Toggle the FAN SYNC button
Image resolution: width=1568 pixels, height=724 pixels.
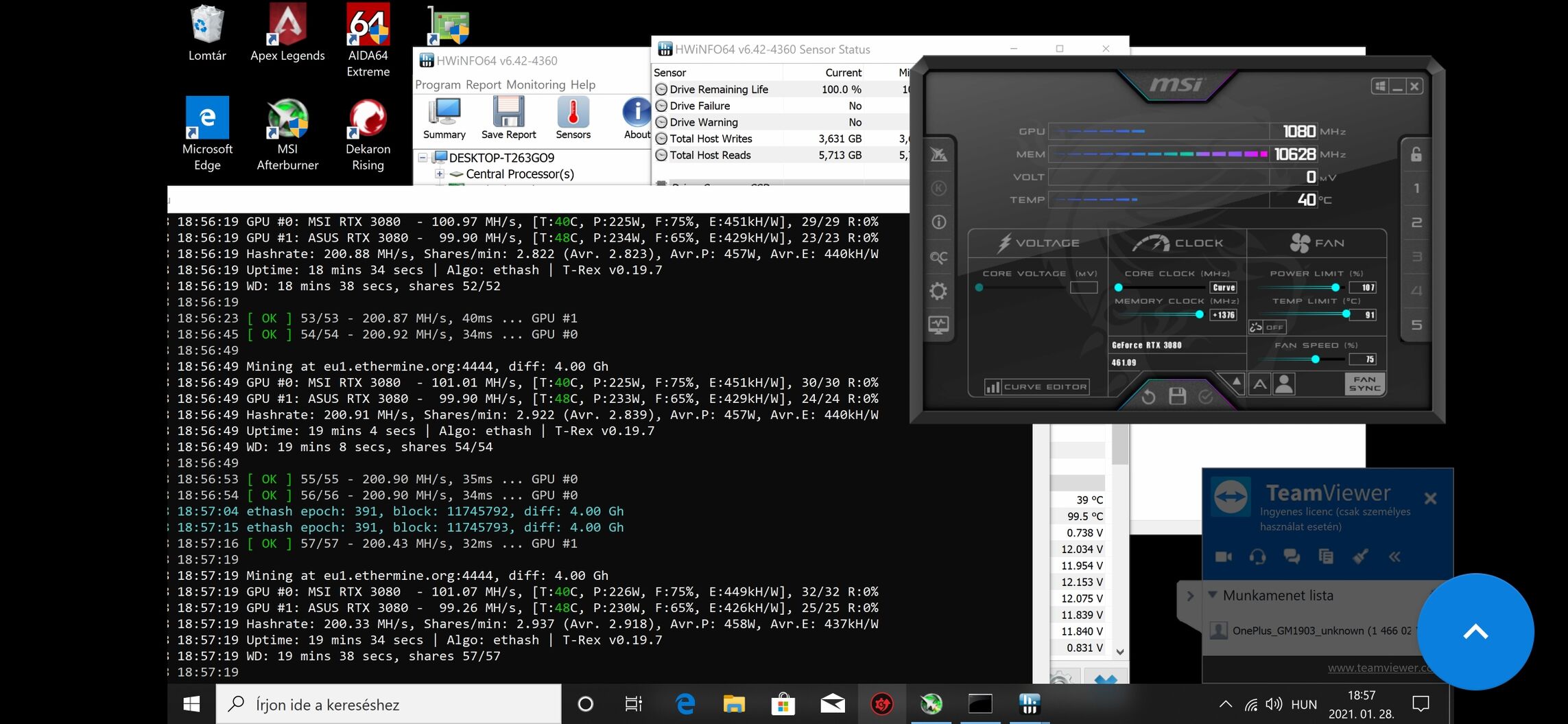click(x=1364, y=384)
